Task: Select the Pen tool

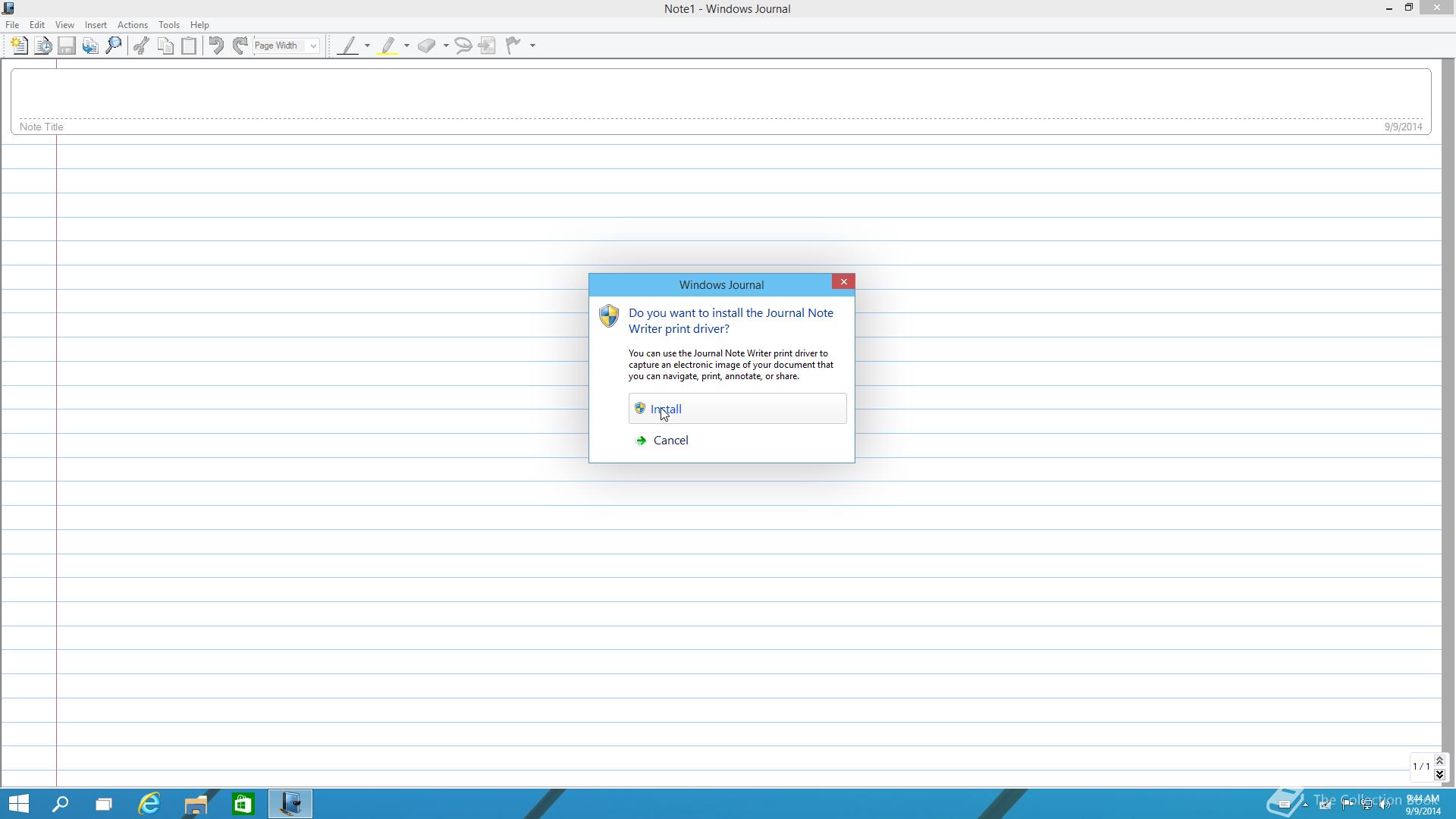Action: (348, 45)
